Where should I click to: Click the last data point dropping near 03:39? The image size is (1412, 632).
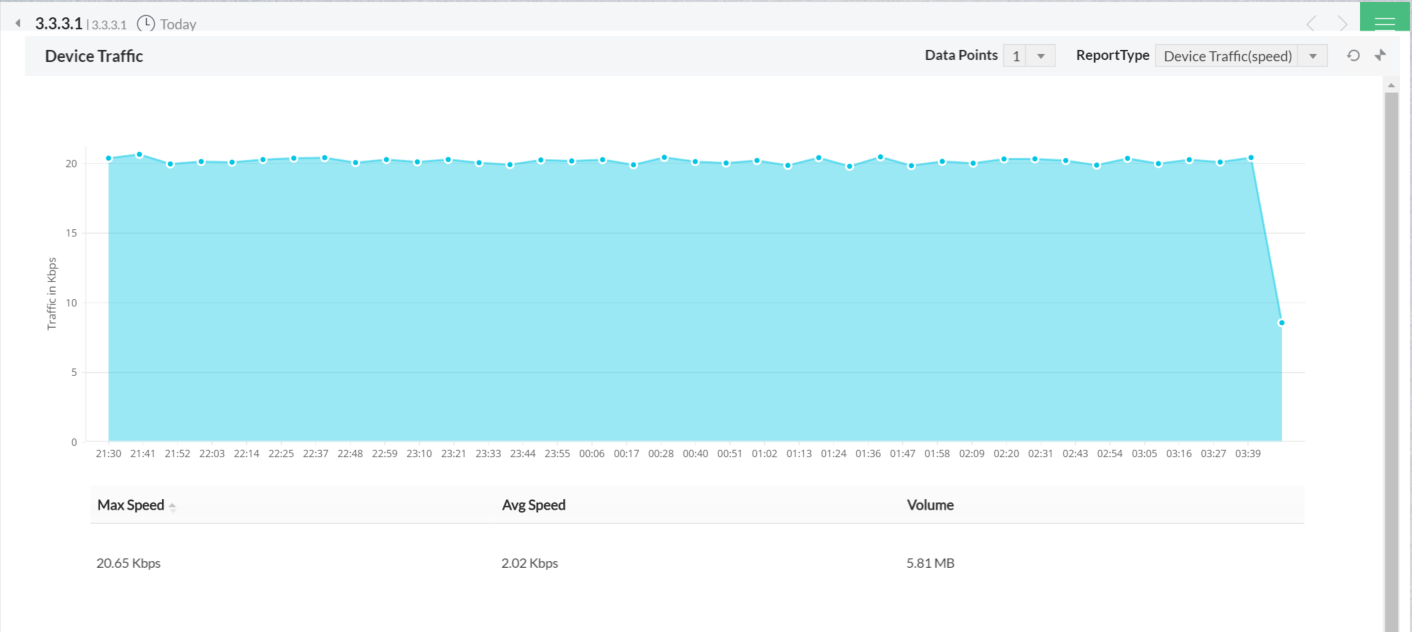(x=1281, y=322)
